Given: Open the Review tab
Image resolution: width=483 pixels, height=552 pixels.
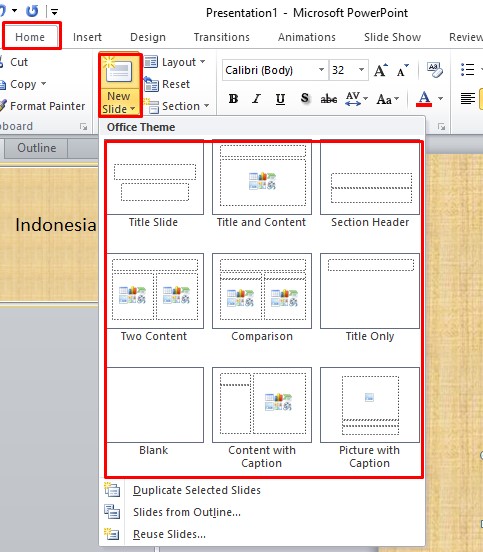Looking at the screenshot, I should point(466,37).
